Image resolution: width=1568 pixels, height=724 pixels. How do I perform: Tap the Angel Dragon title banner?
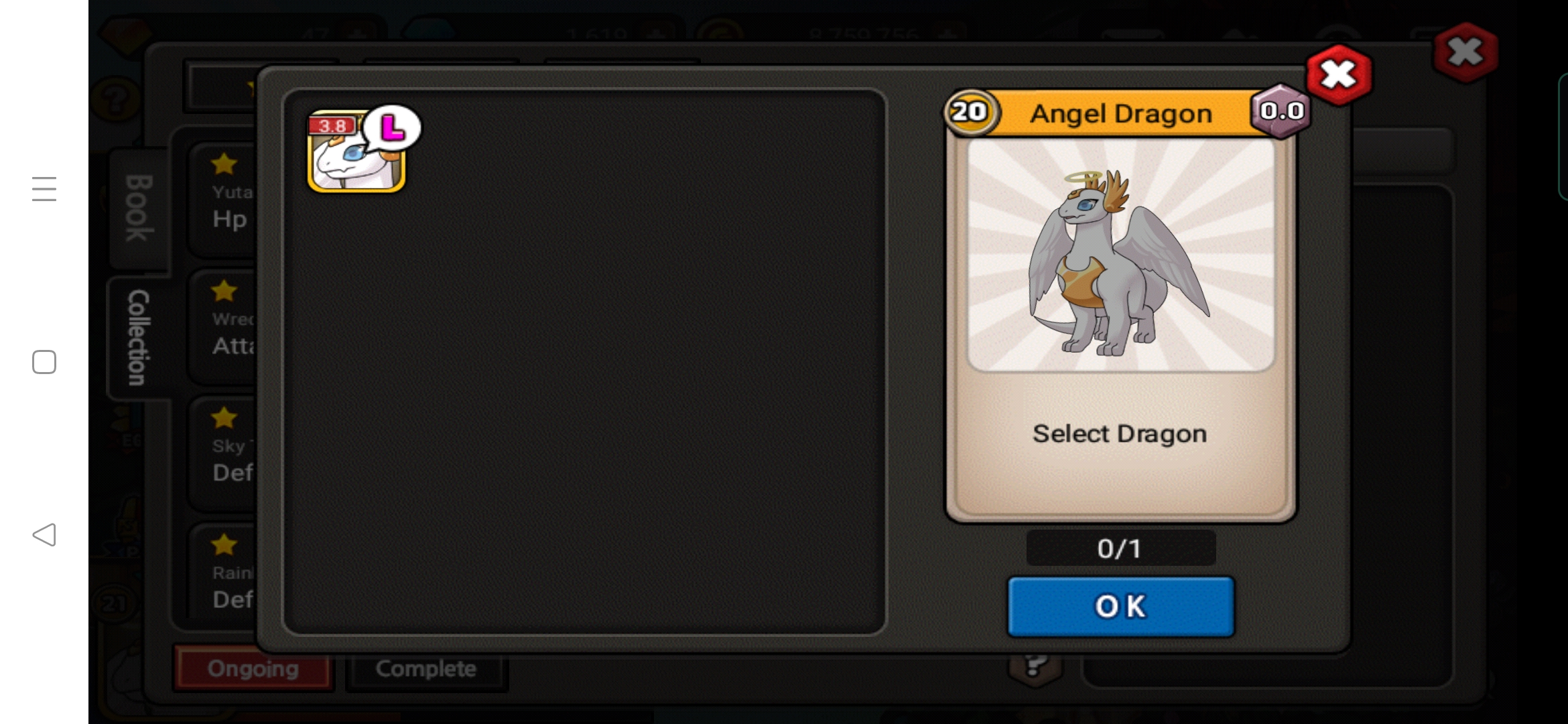pyautogui.click(x=1121, y=113)
